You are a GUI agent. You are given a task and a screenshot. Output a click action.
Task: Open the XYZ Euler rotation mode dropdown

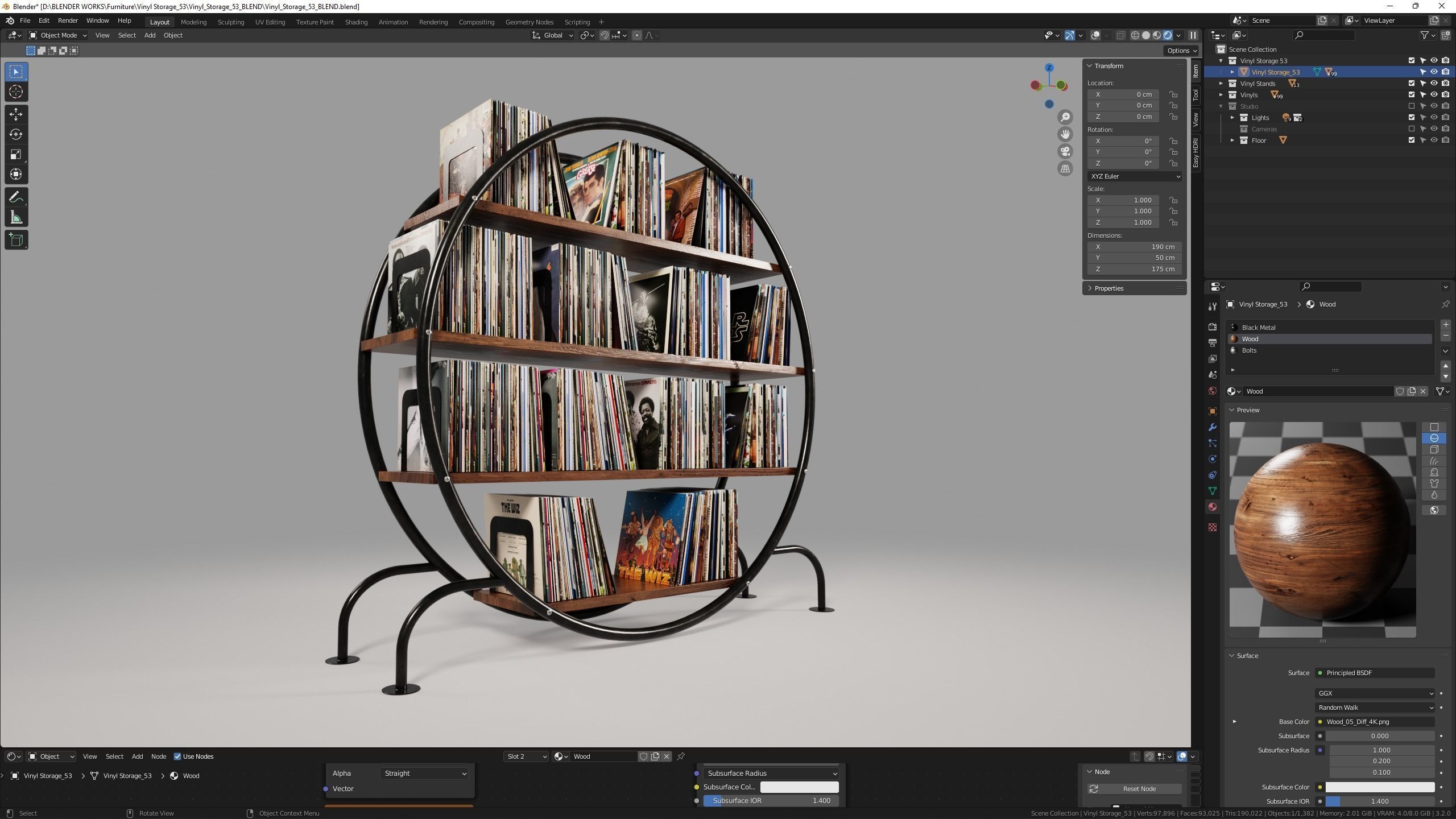click(x=1135, y=176)
